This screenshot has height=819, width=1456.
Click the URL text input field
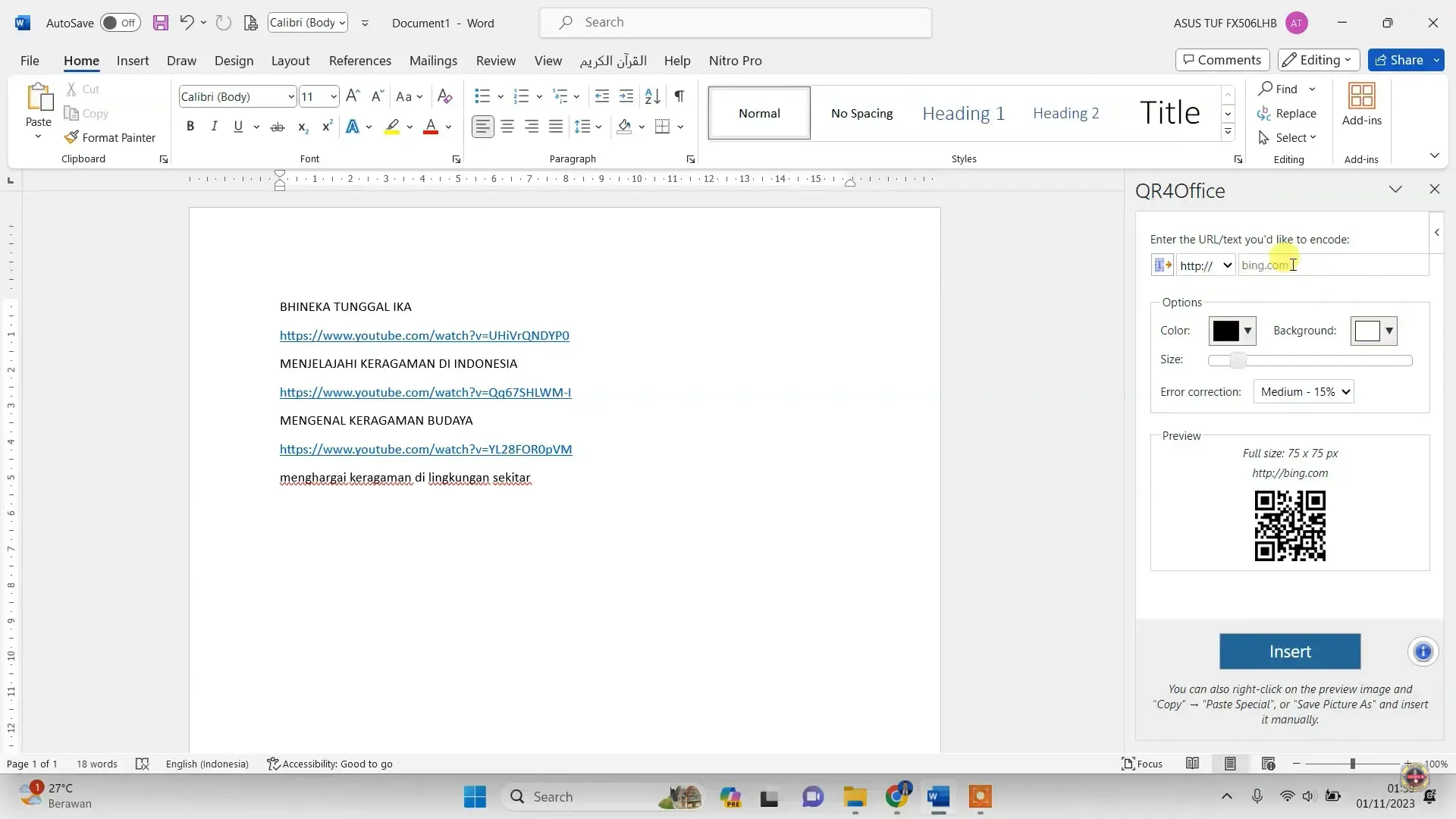click(x=1333, y=265)
